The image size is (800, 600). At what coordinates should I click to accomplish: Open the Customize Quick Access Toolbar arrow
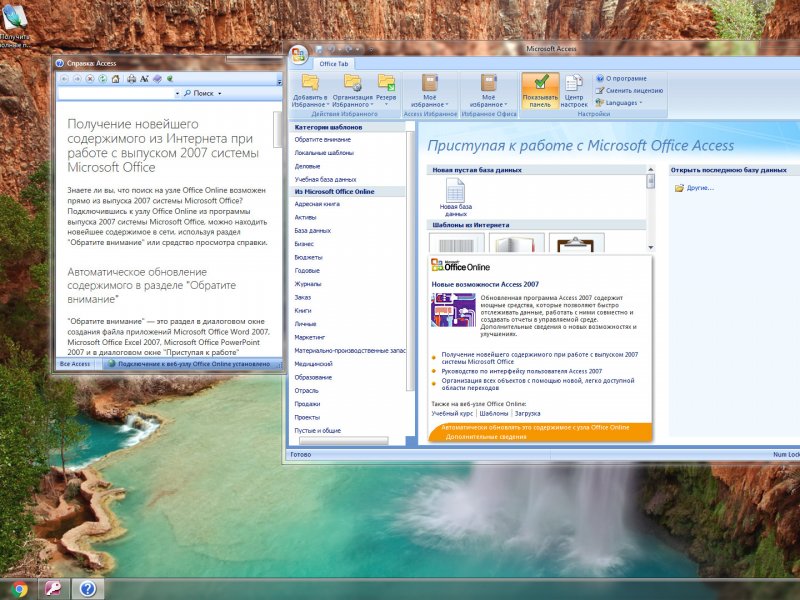pyautogui.click(x=371, y=49)
